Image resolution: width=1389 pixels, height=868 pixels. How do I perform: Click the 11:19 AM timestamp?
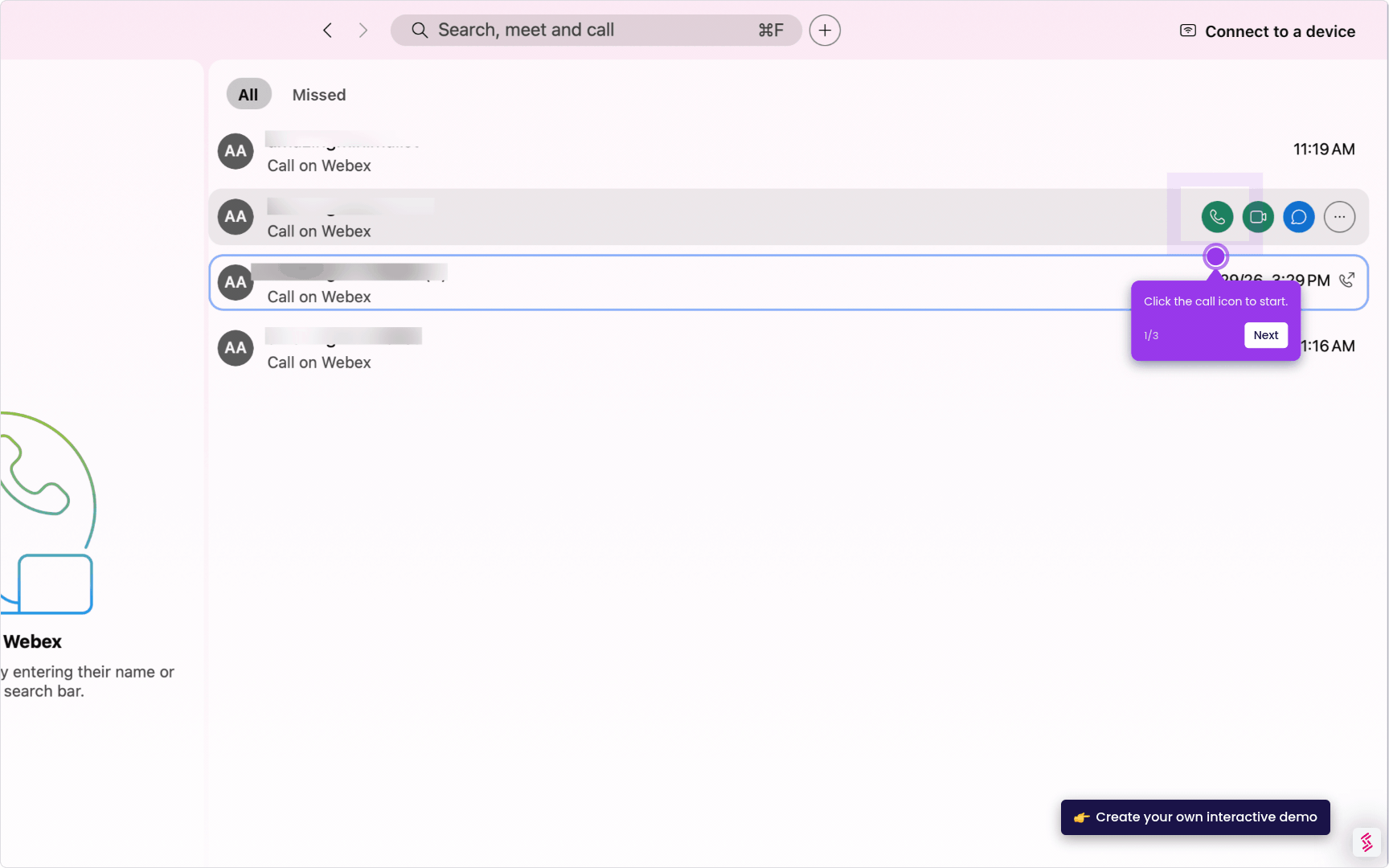tap(1324, 149)
